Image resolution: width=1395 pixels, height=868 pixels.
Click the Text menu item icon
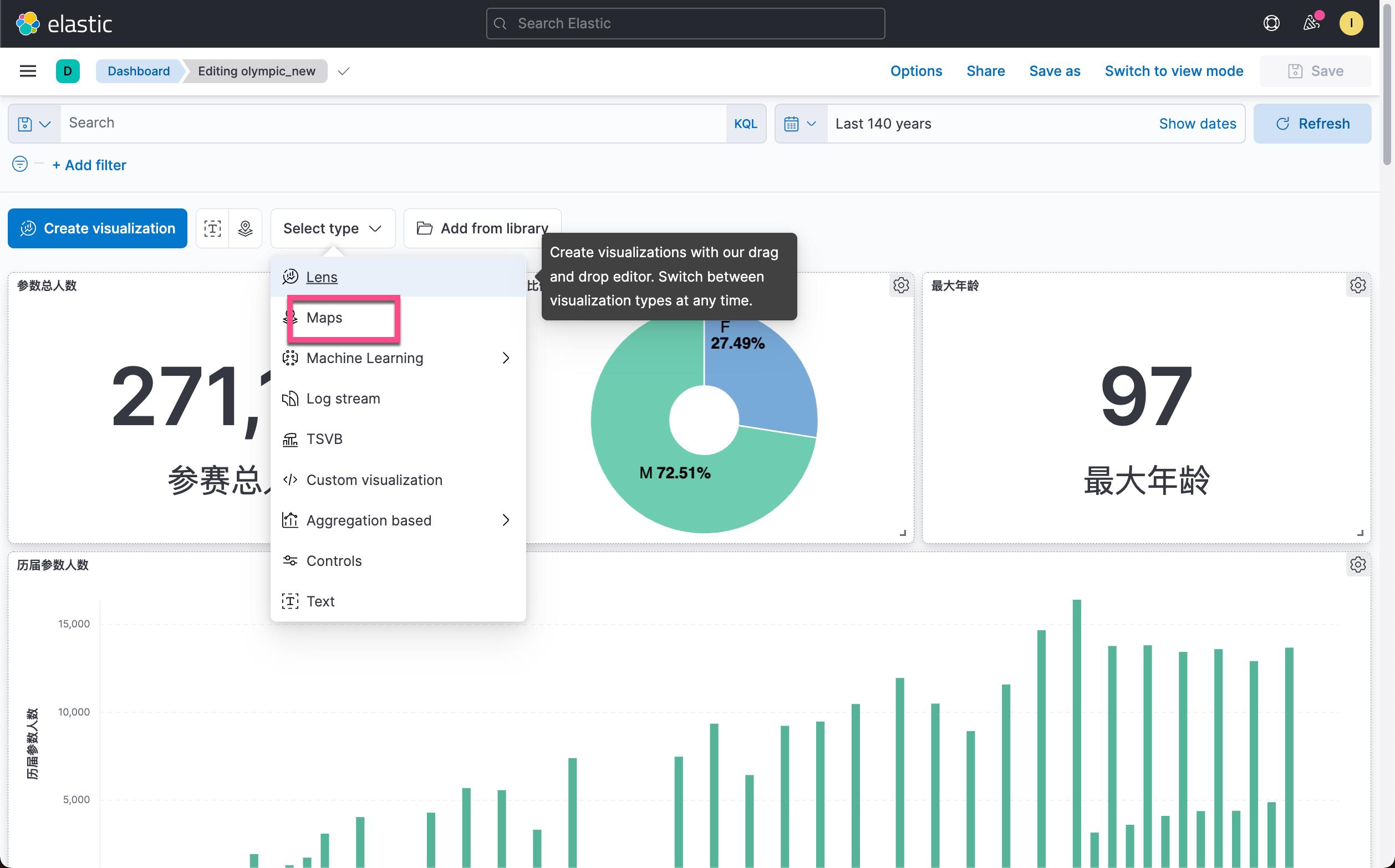(x=290, y=601)
